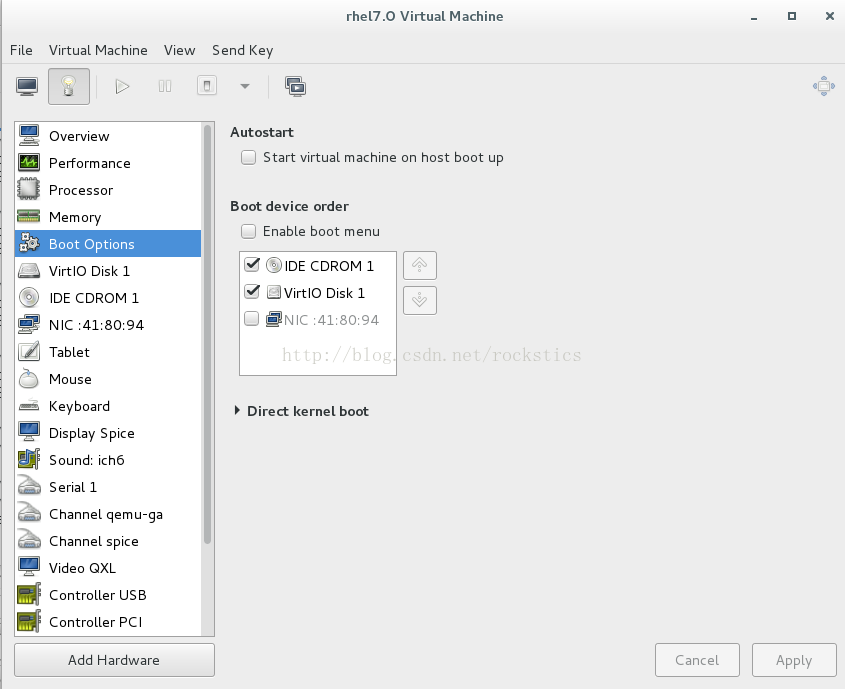Open the manage snapshots toolbar icon

pyautogui.click(x=295, y=86)
